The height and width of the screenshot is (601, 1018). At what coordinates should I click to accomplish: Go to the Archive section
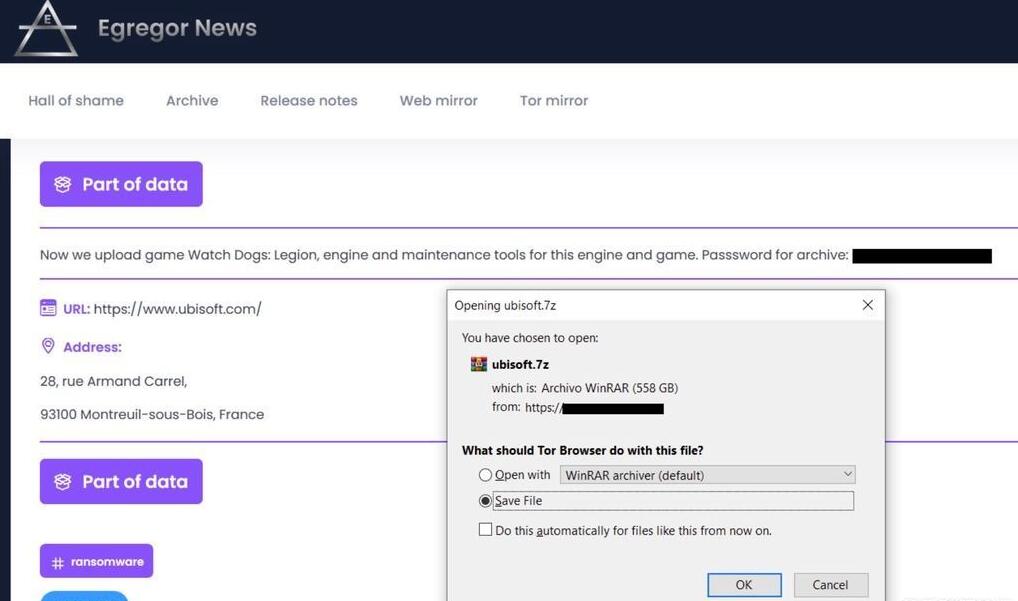(192, 101)
